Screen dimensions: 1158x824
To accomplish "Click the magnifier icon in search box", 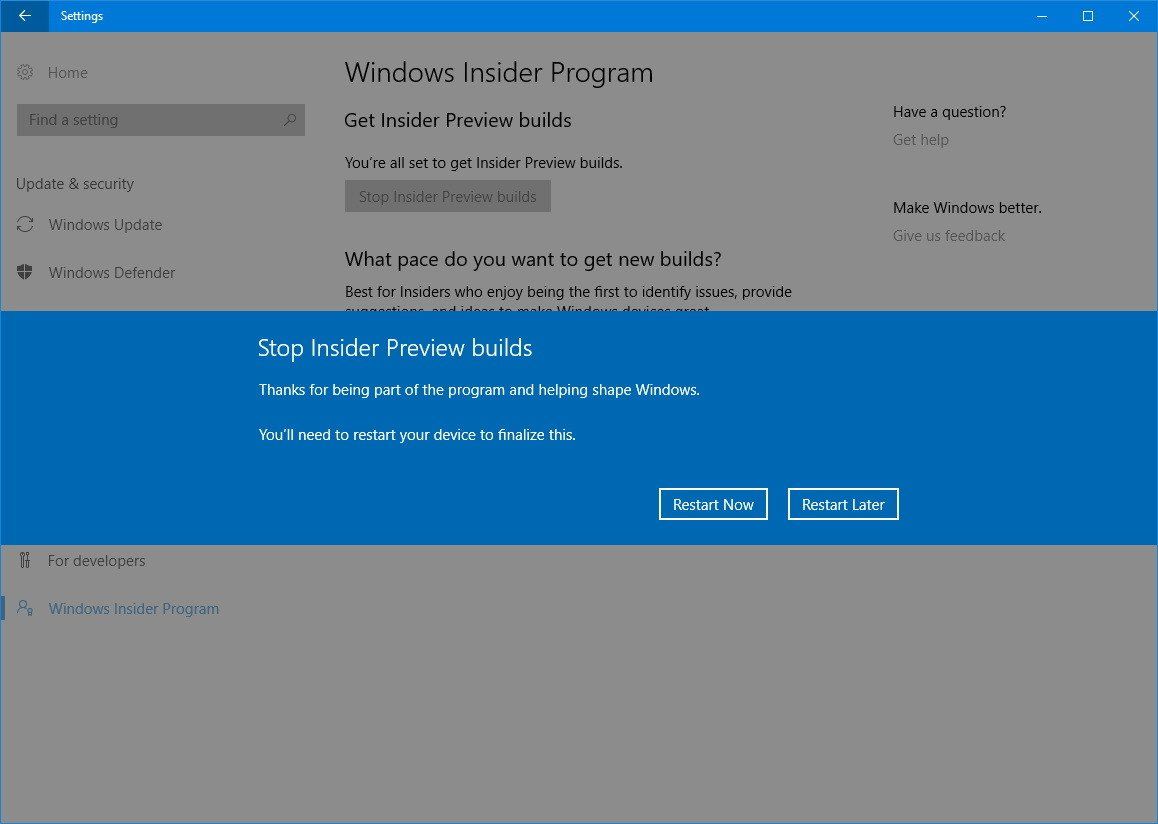I will (289, 119).
